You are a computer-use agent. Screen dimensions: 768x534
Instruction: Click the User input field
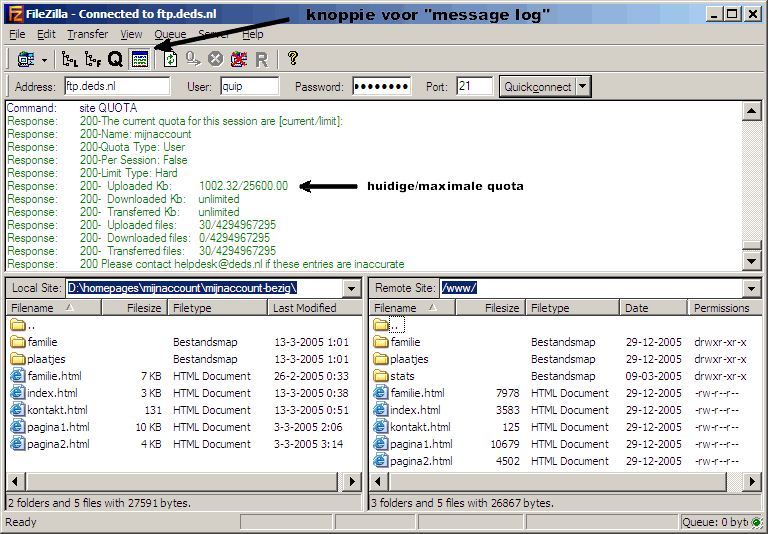(x=249, y=86)
